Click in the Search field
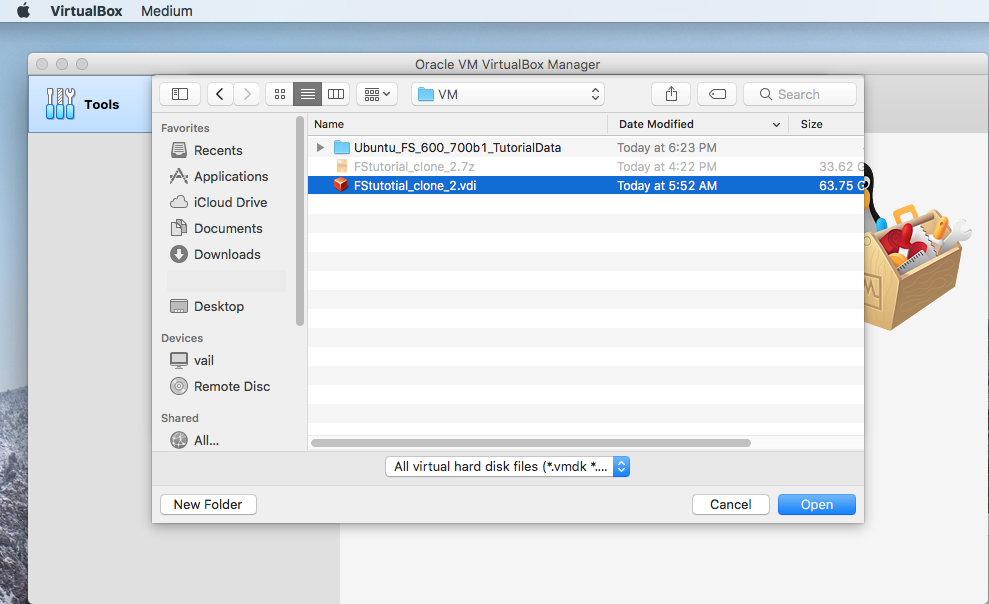The image size is (989, 604). [x=800, y=94]
